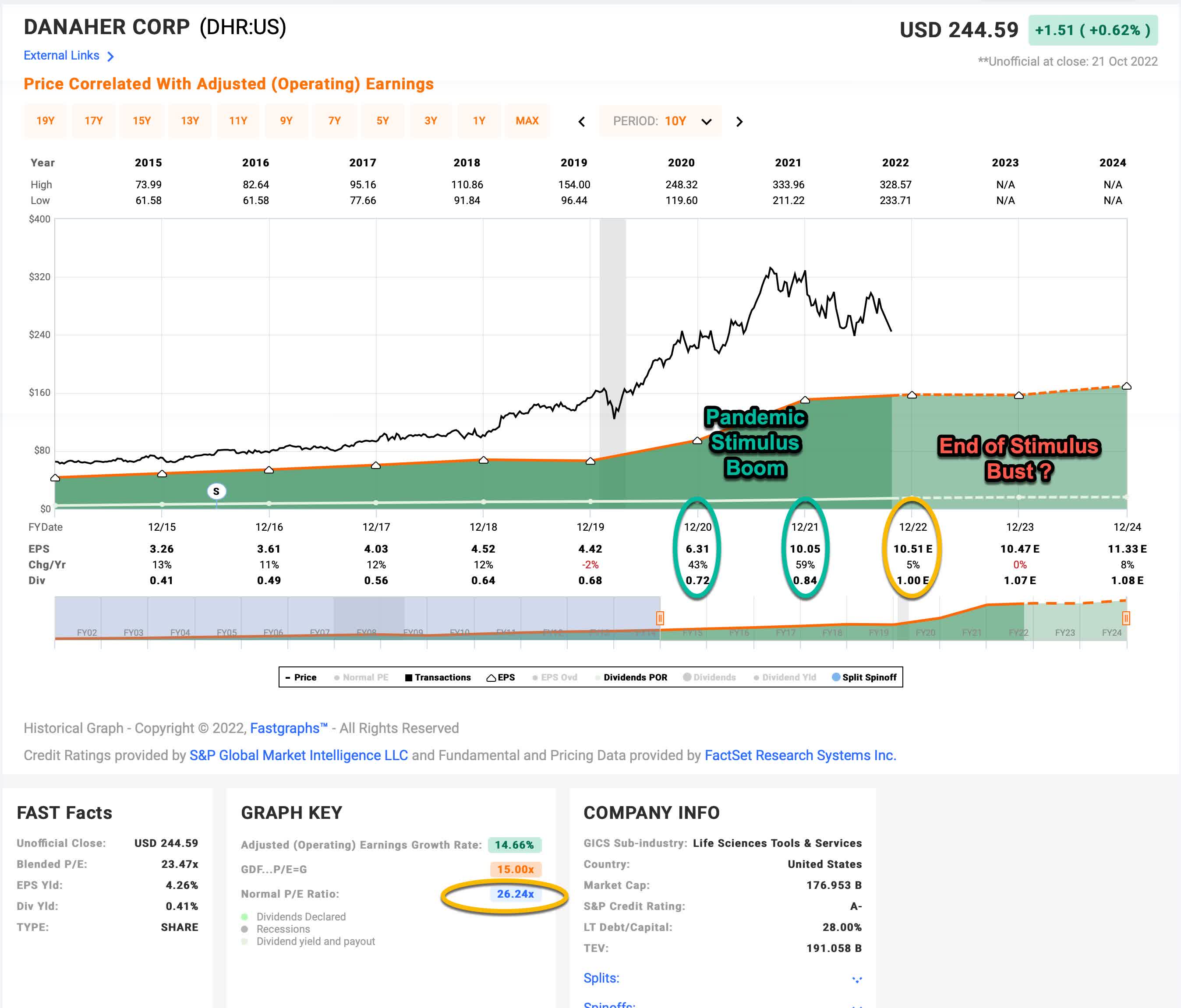Click FY02 in the range navigator

[87, 632]
